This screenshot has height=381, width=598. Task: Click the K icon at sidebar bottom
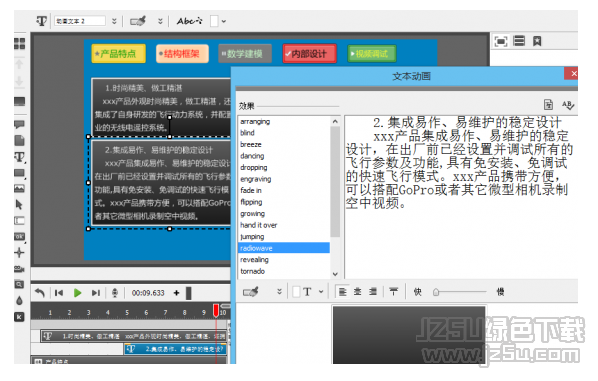click(19, 317)
